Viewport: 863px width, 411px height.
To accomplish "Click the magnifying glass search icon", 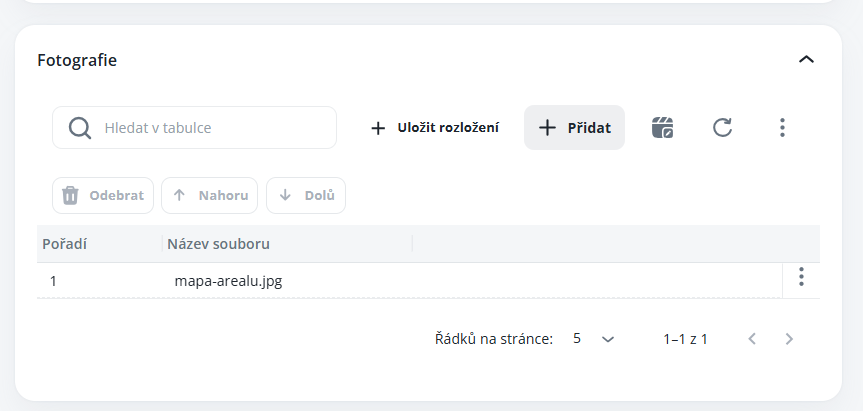I will tap(80, 128).
